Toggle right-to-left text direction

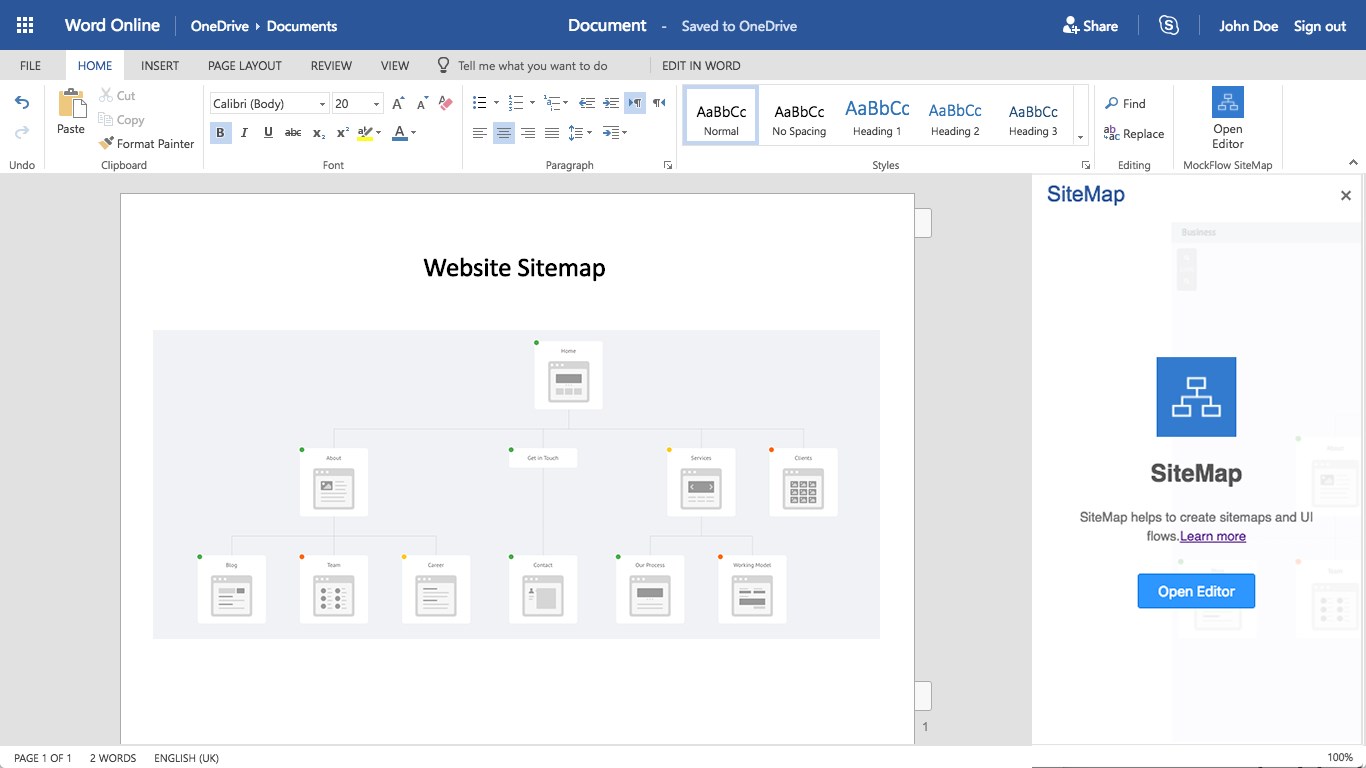pyautogui.click(x=659, y=103)
